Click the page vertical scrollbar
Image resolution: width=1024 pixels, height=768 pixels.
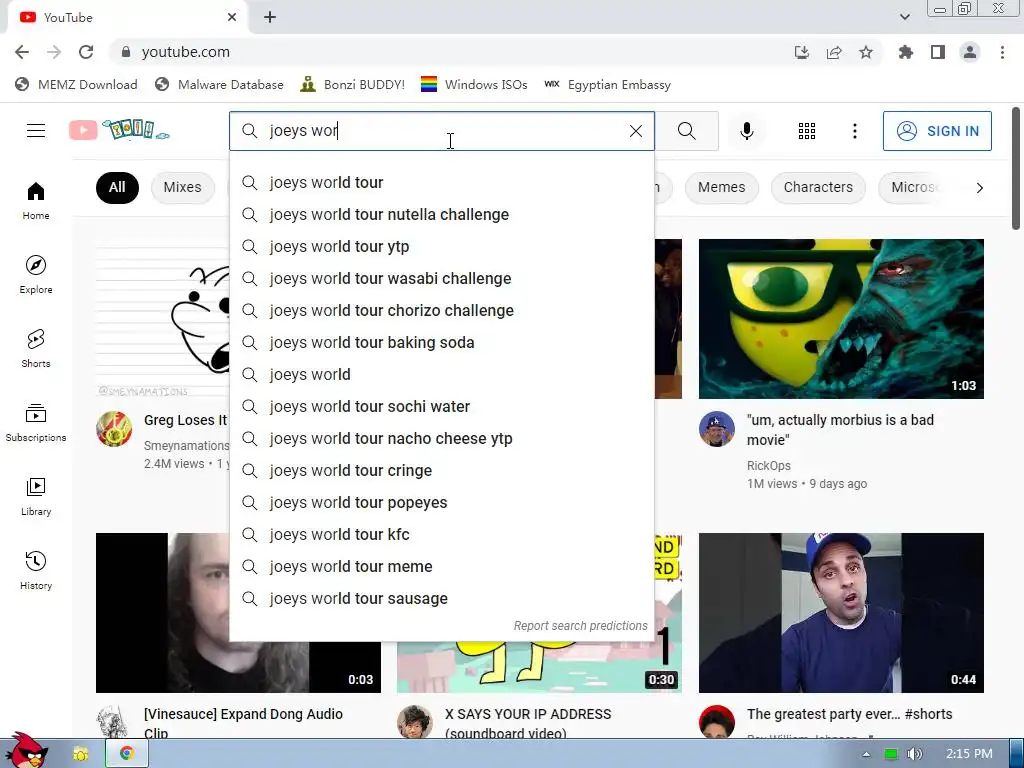tap(1016, 168)
